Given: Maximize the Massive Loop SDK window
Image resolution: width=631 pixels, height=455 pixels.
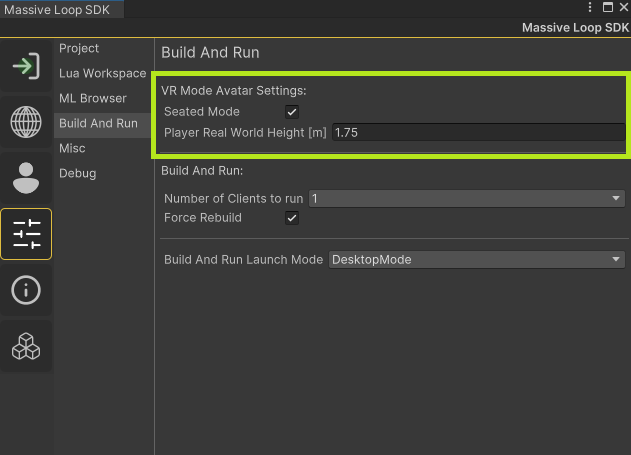Looking at the screenshot, I should (608, 7).
